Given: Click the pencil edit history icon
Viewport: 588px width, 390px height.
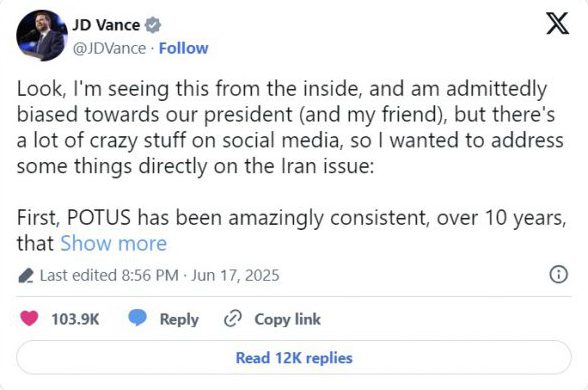Looking at the screenshot, I should coord(26,276).
